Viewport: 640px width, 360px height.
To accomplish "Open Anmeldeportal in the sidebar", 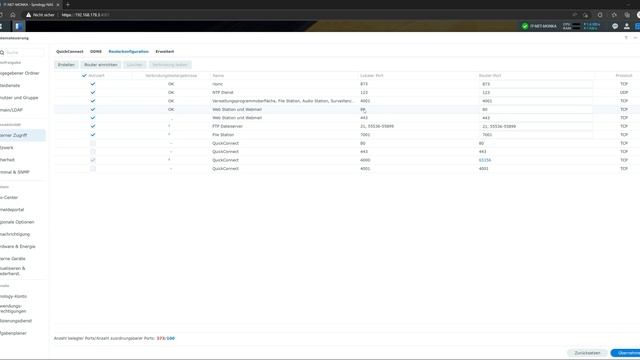I will (x=12, y=209).
